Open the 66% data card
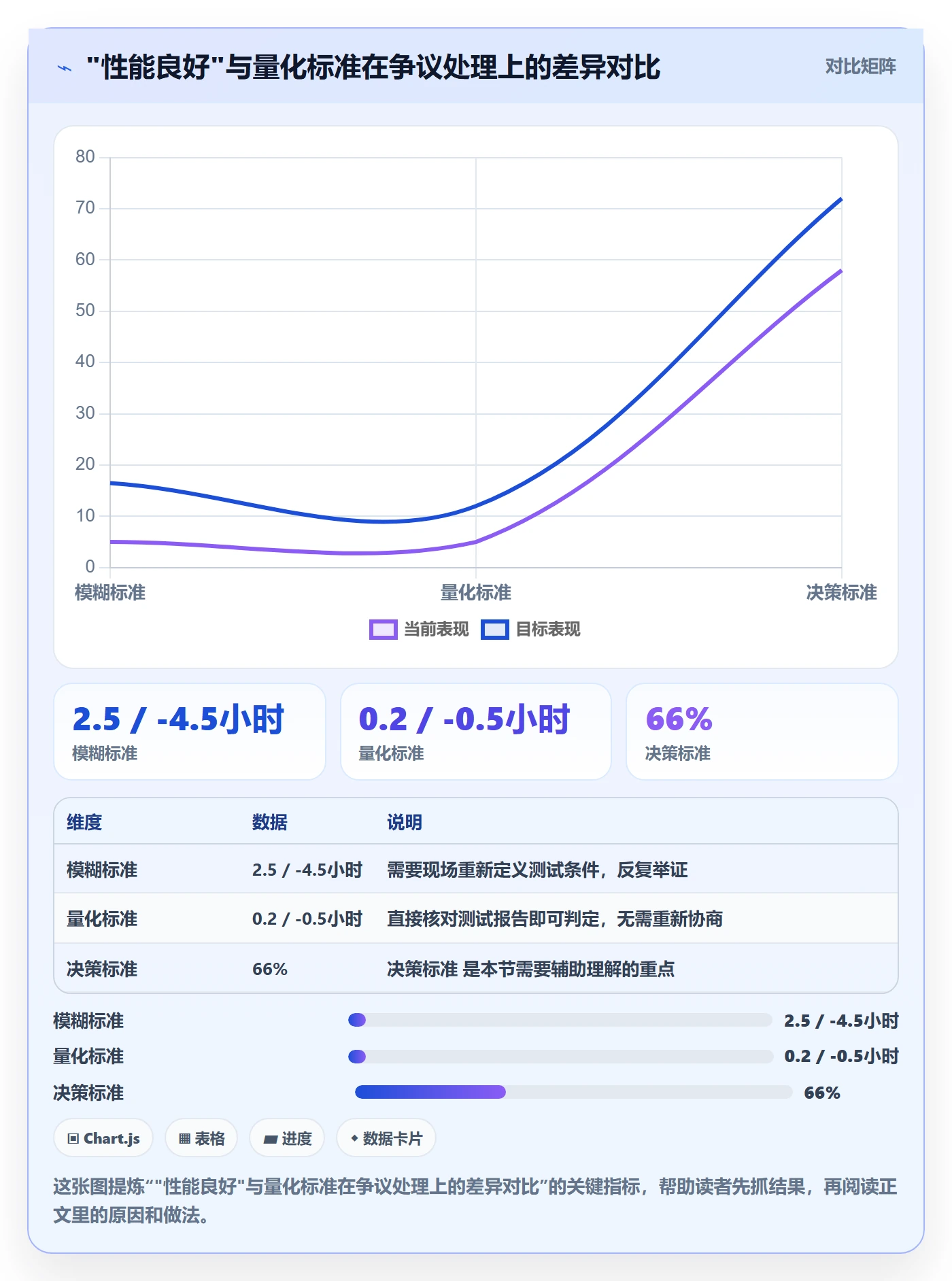This screenshot has width=952, height=1281. tap(762, 732)
